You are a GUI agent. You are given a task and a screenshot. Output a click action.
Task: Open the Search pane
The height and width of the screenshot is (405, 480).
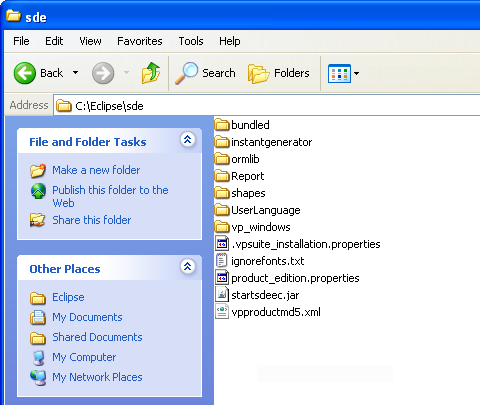pyautogui.click(x=206, y=73)
